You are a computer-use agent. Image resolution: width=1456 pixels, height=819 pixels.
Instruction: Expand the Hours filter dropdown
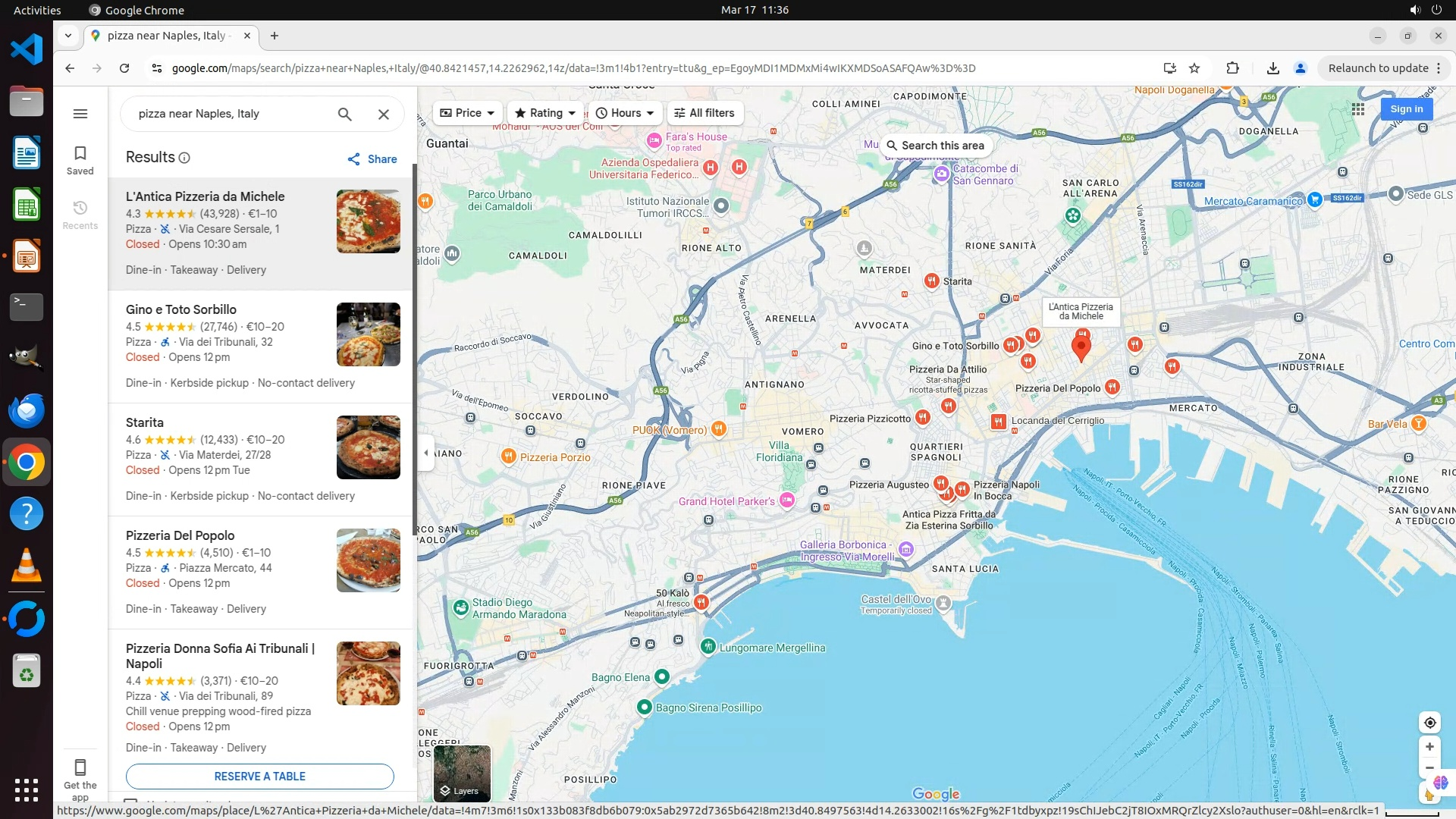pos(625,113)
